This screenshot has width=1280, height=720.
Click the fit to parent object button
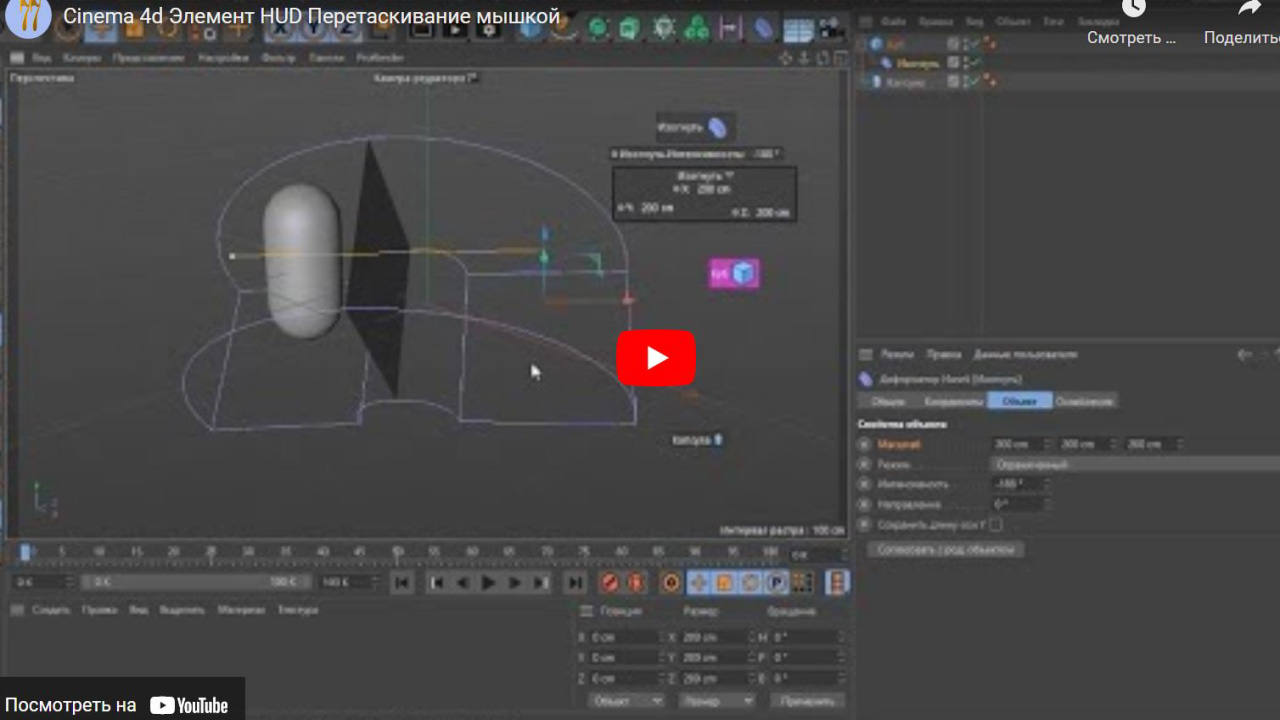[x=946, y=549]
